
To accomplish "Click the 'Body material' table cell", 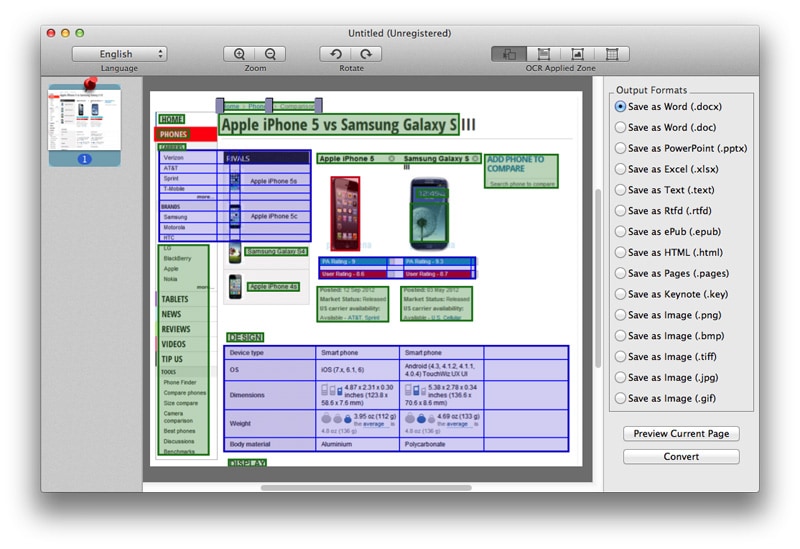I will click(269, 444).
